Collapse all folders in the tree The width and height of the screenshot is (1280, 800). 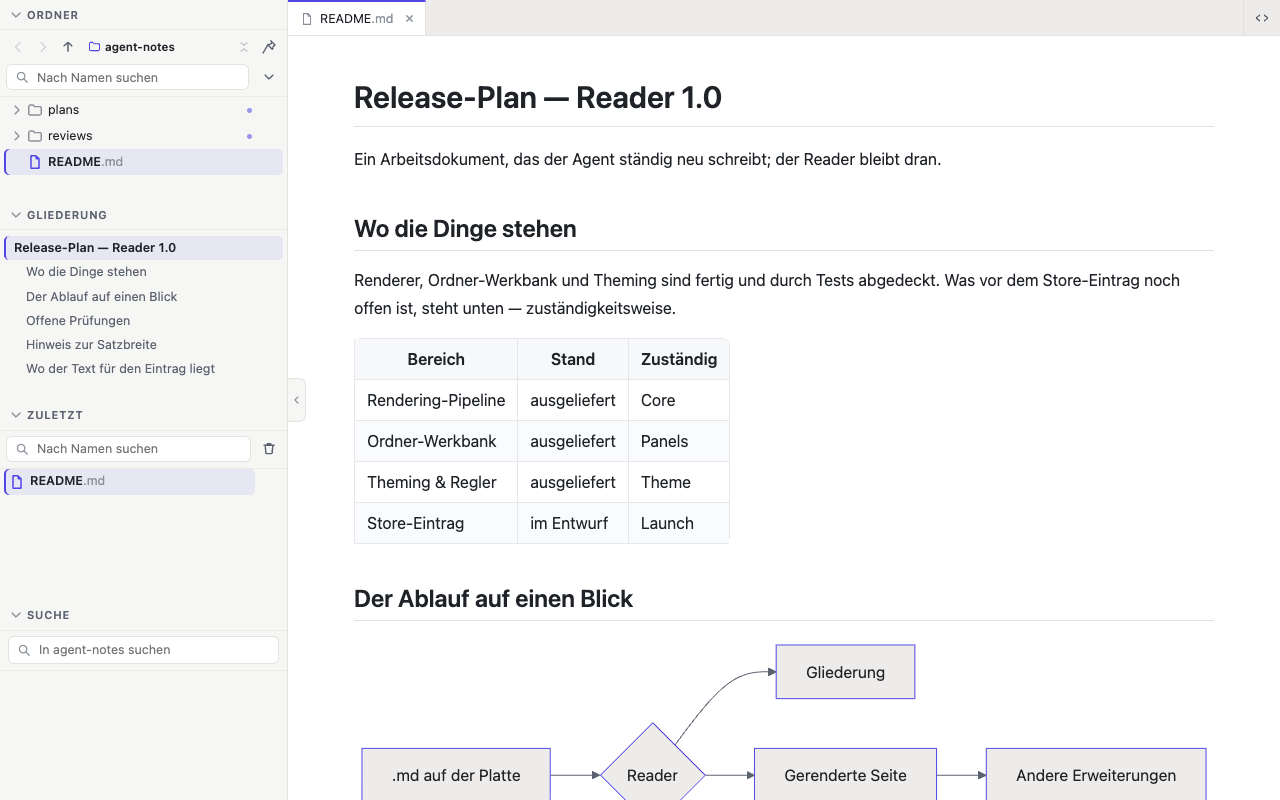(244, 47)
